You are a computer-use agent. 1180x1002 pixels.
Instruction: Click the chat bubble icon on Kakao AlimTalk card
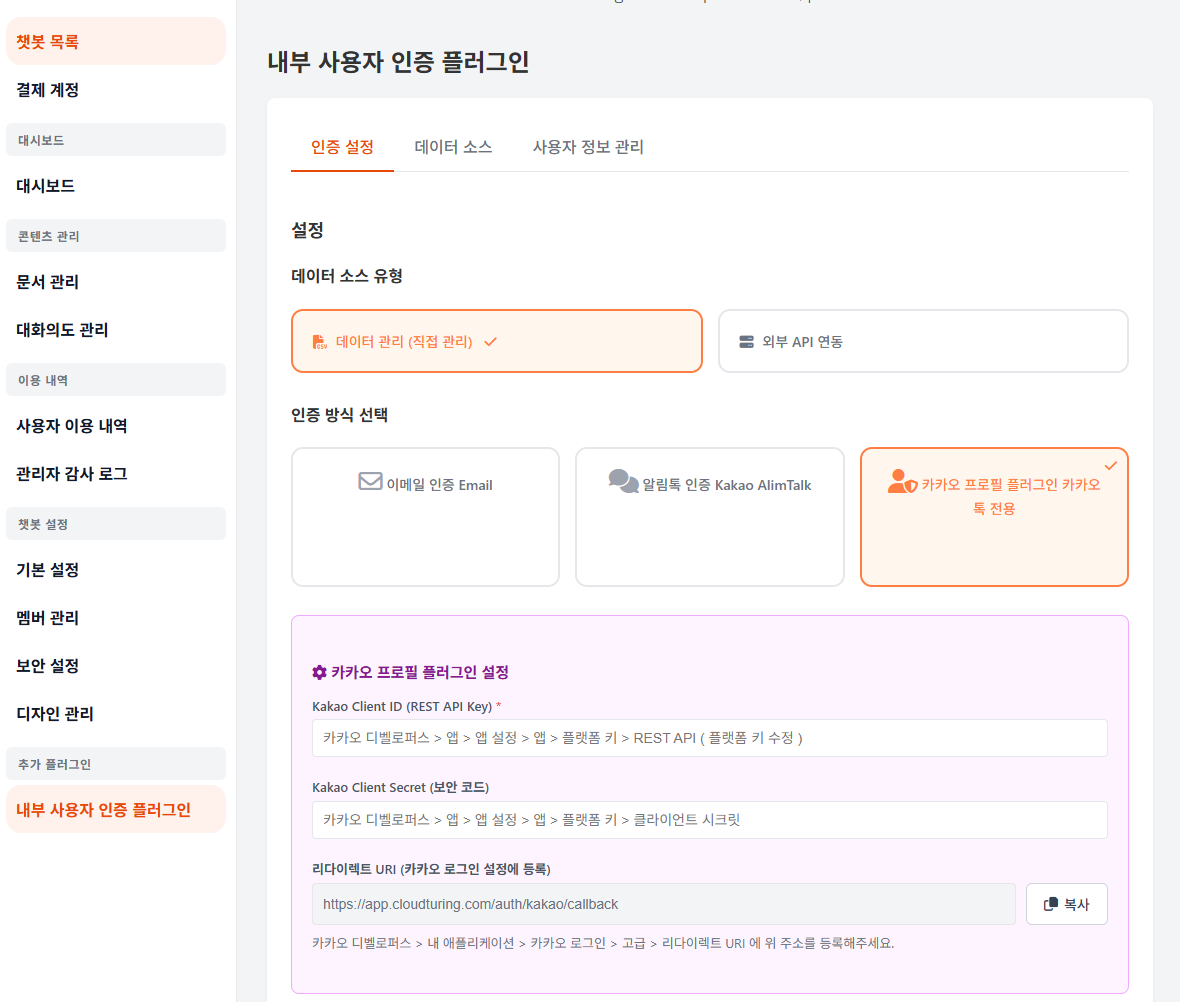tap(622, 482)
